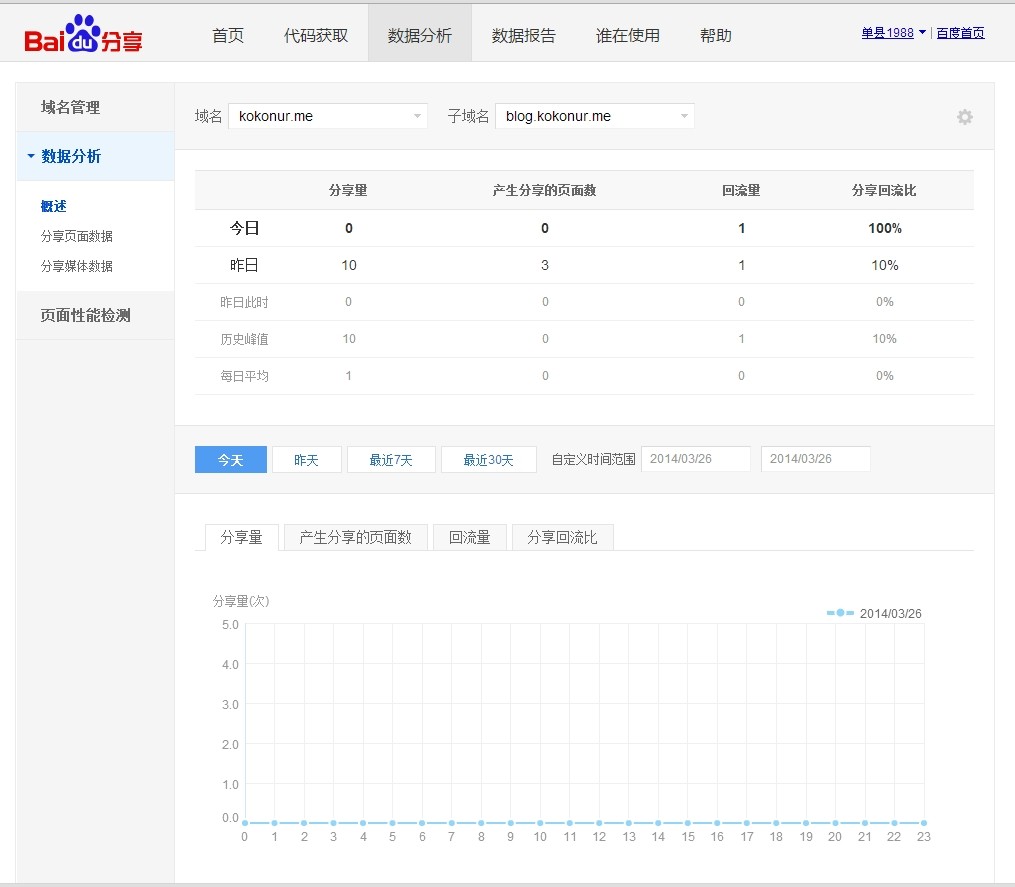1015x887 pixels.
Task: Click the 分享量(次) axis label
Action: tap(241, 601)
